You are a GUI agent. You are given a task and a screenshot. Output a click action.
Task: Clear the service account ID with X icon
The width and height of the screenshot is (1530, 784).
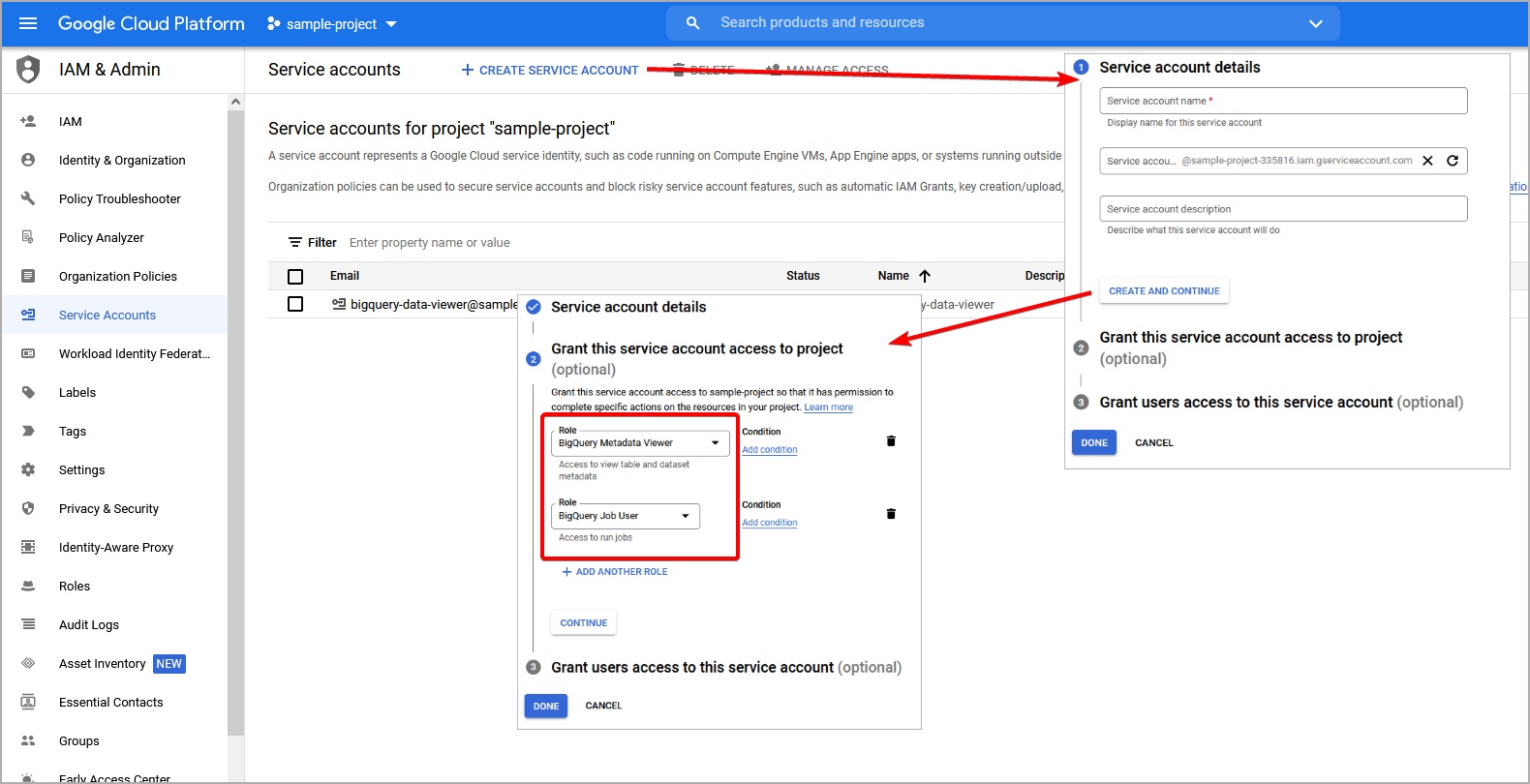click(1427, 161)
